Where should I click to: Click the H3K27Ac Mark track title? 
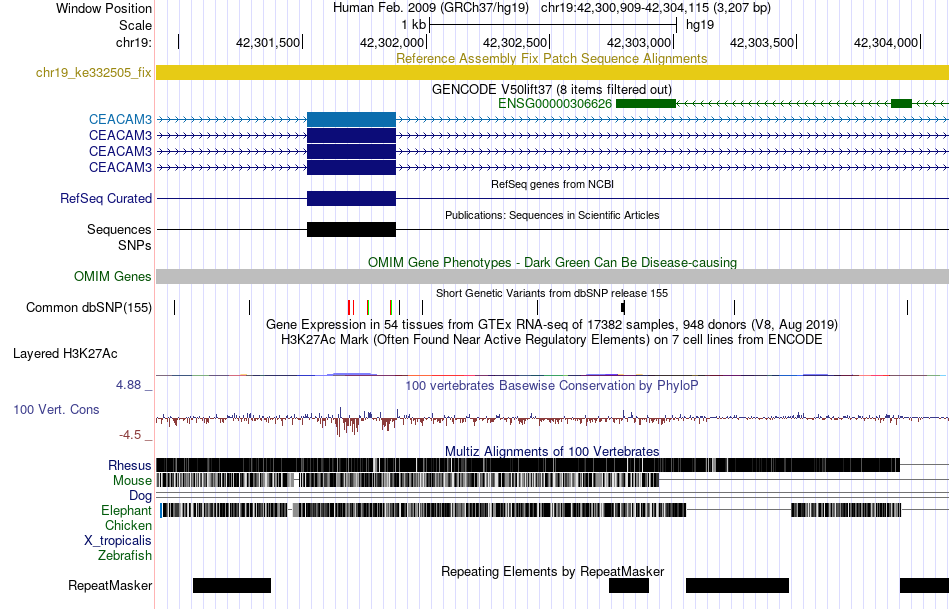[x=552, y=339]
